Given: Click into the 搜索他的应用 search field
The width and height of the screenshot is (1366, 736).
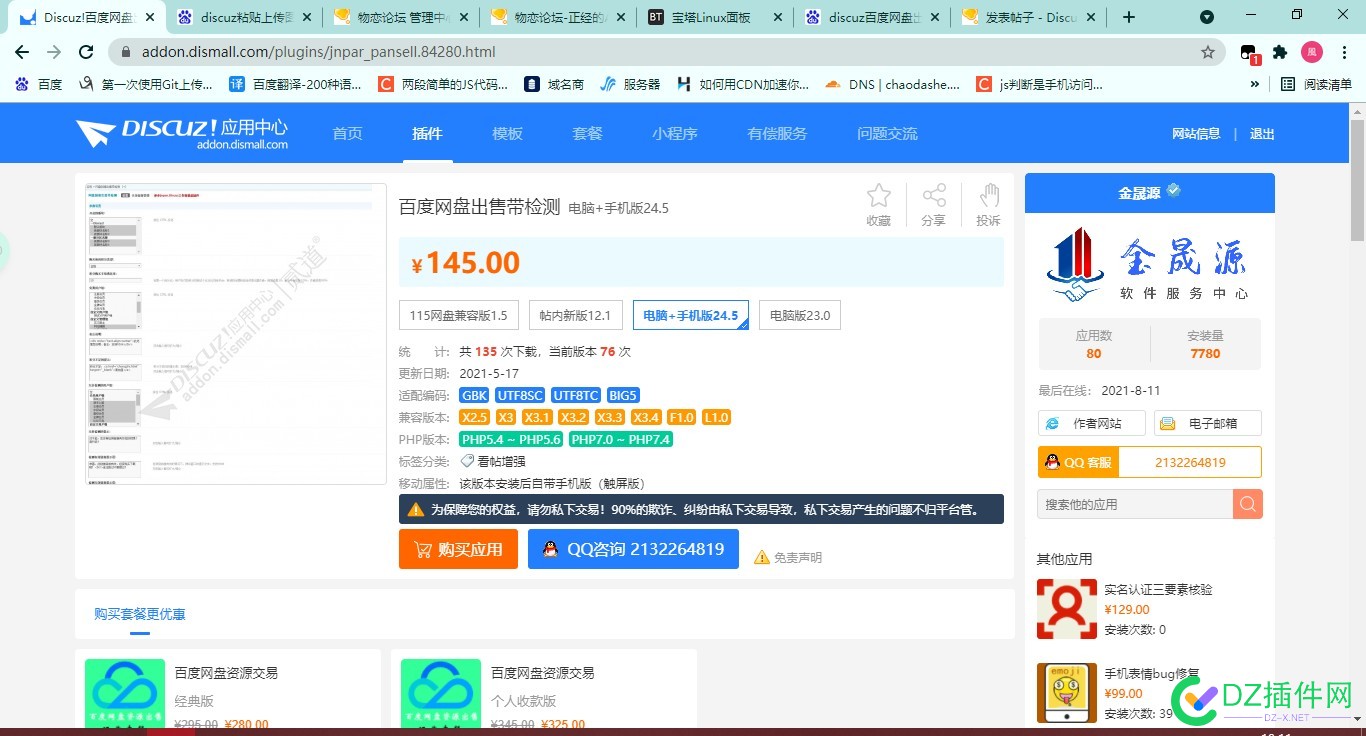Looking at the screenshot, I should click(x=1135, y=504).
